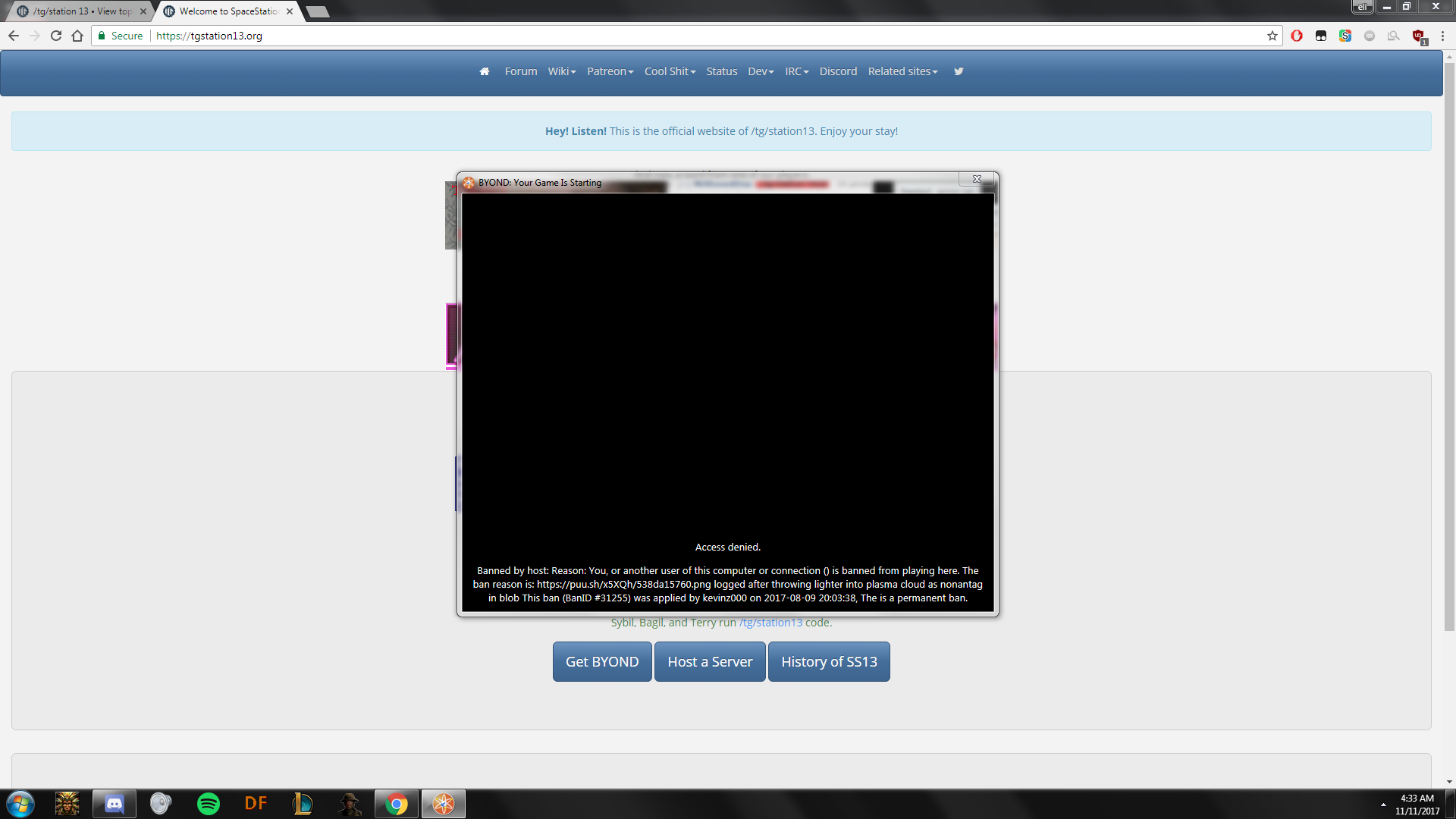
Task: Open Spotify from the taskbar
Action: [x=209, y=804]
